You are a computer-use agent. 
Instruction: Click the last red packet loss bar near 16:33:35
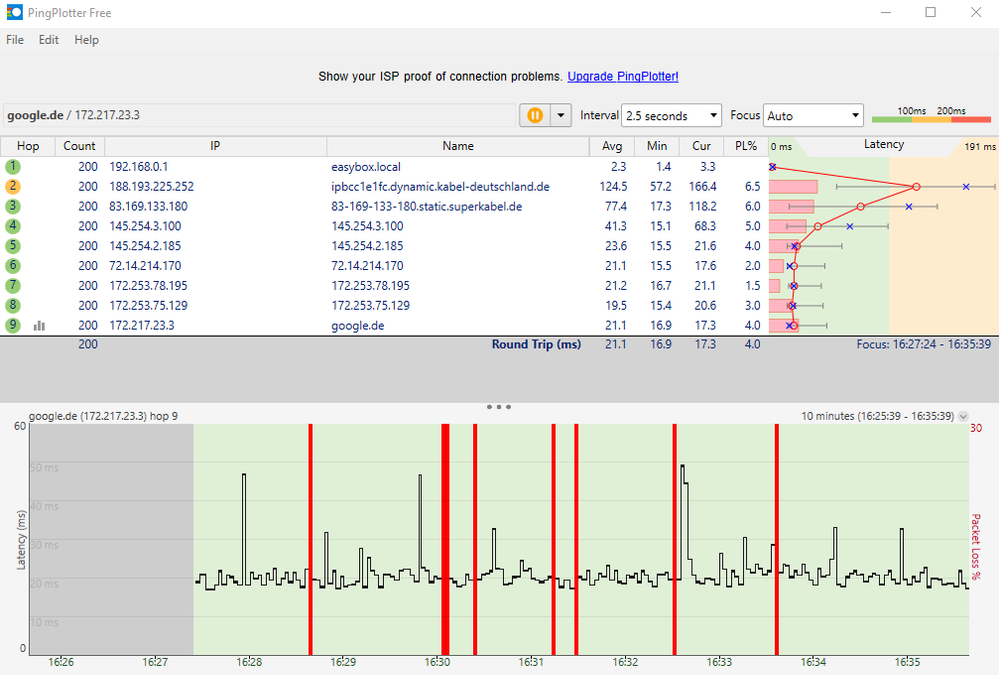tap(777, 539)
